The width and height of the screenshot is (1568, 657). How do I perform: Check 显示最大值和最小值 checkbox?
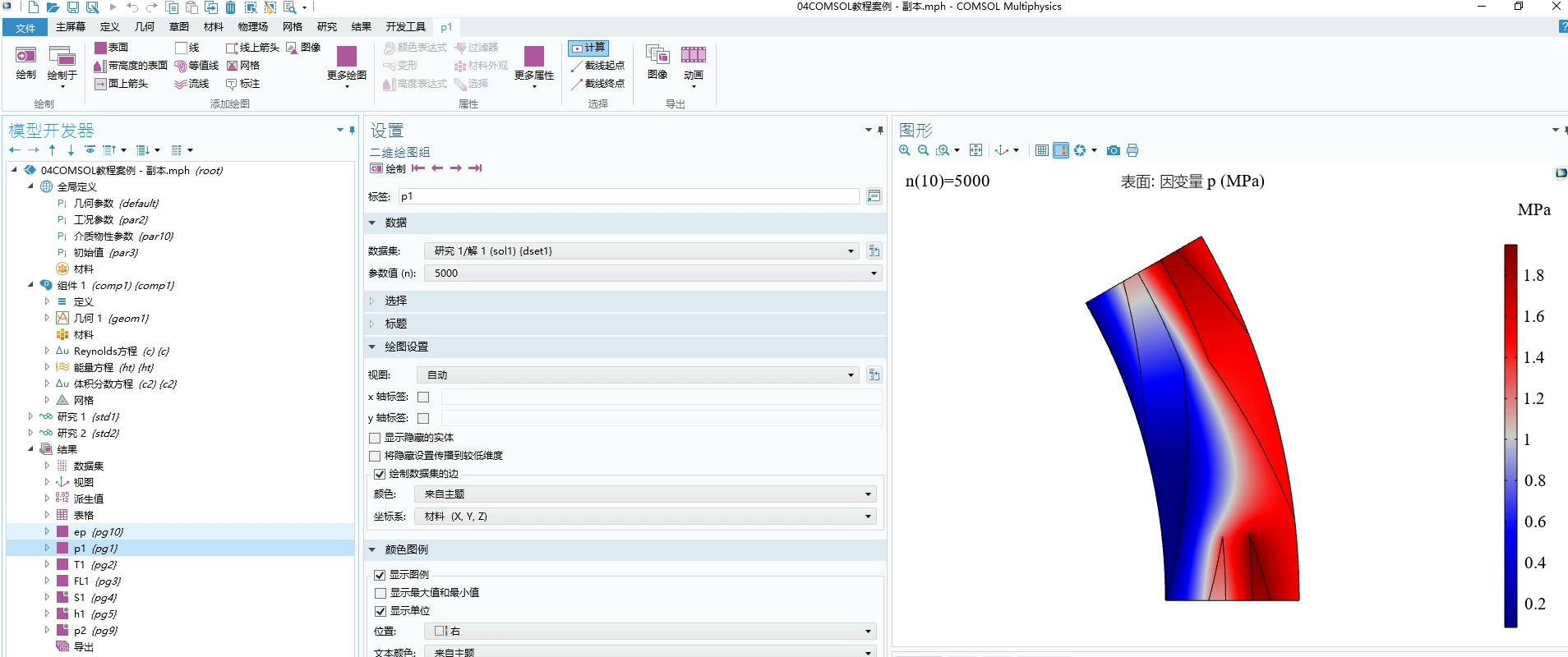tap(380, 593)
